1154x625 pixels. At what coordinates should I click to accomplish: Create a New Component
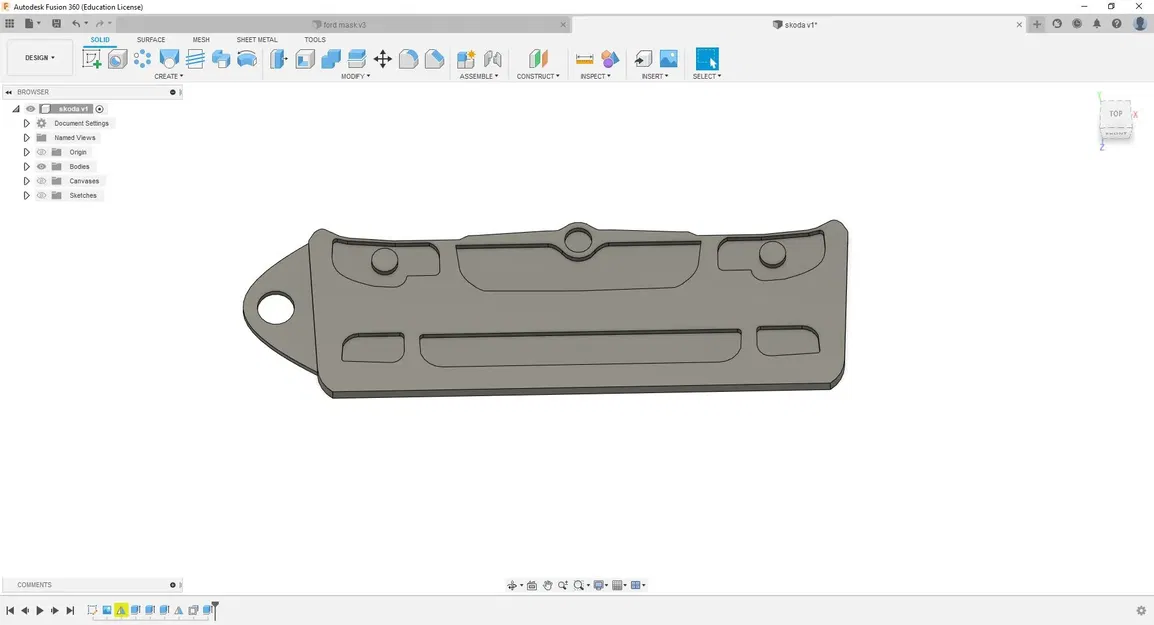click(466, 59)
